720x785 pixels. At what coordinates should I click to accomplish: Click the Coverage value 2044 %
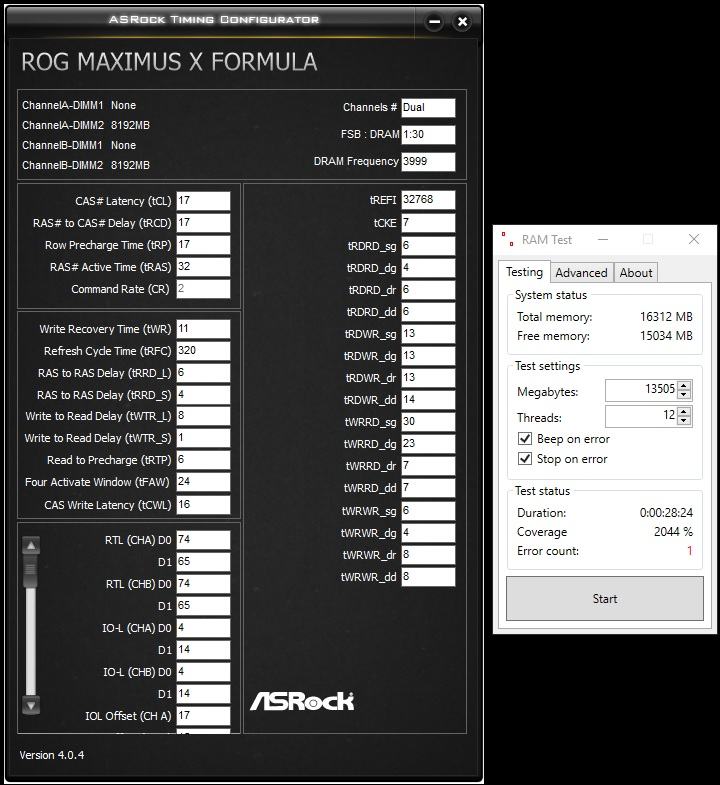pyautogui.click(x=673, y=532)
